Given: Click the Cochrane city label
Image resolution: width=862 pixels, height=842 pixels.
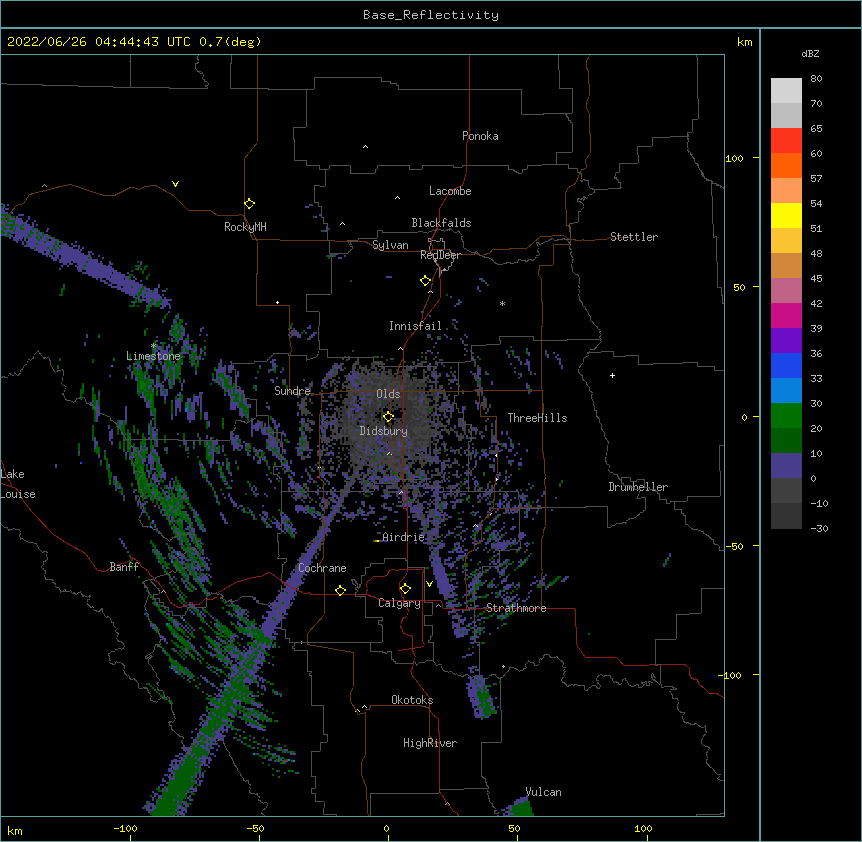Looking at the screenshot, I should (x=322, y=568).
